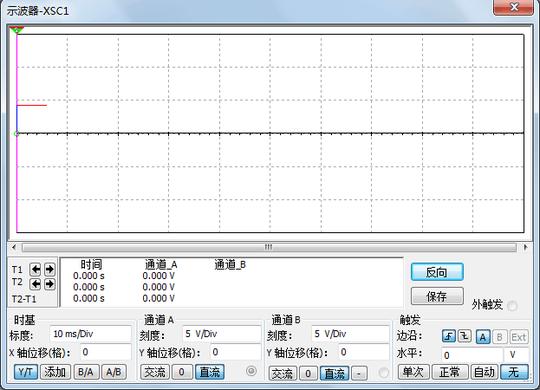Set trigger source to channel A
Screen dimensions: 540x390
pos(483,337)
